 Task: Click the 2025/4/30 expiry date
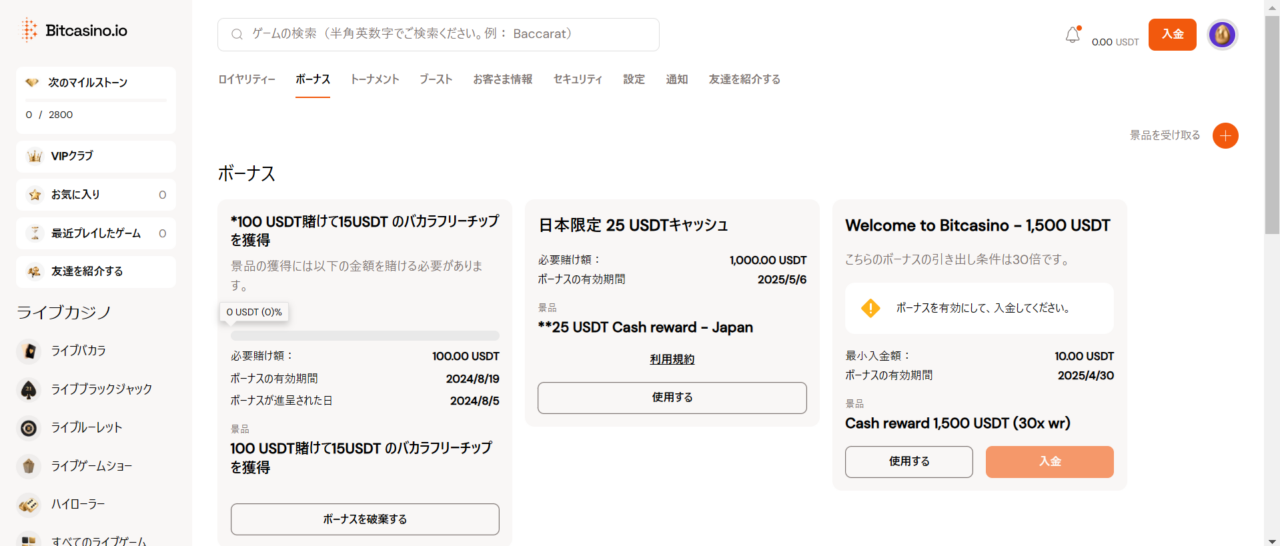pos(1086,375)
